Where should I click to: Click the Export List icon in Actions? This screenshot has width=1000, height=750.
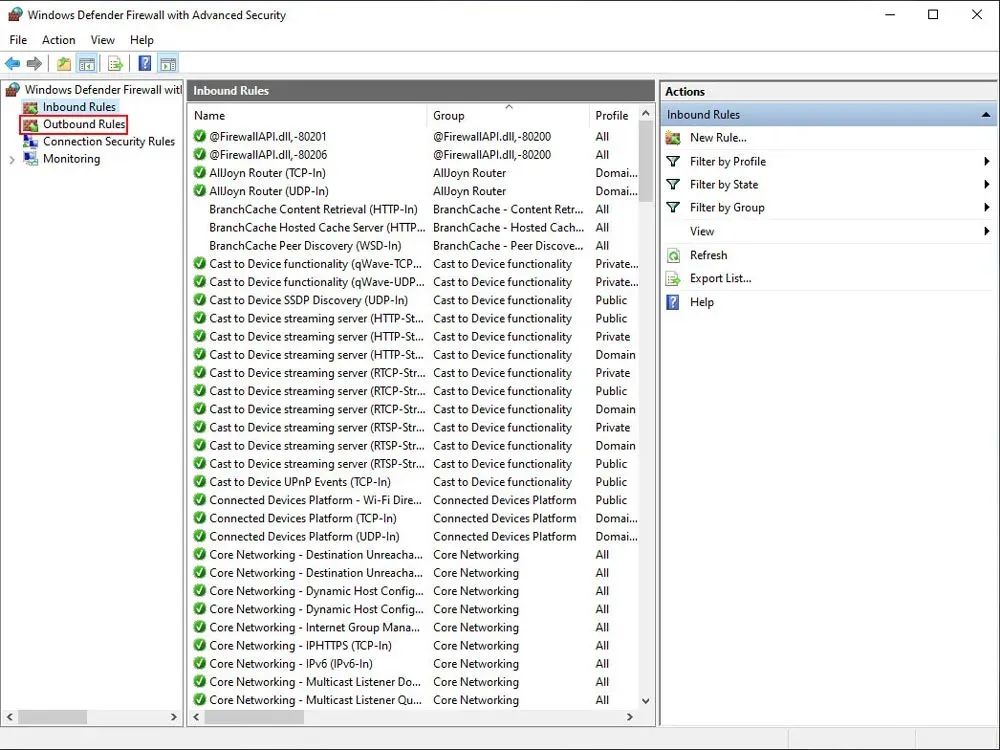[673, 279]
